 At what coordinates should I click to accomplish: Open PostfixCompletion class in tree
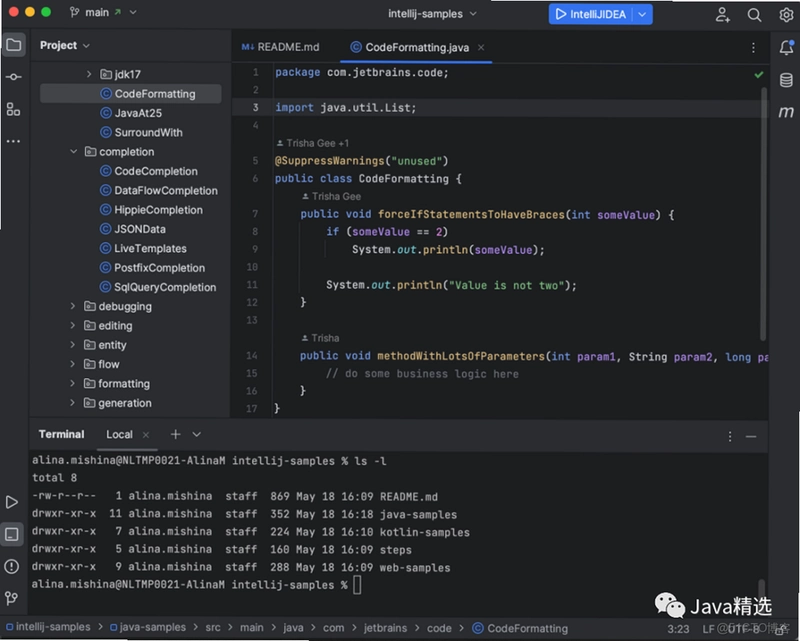pyautogui.click(x=152, y=268)
